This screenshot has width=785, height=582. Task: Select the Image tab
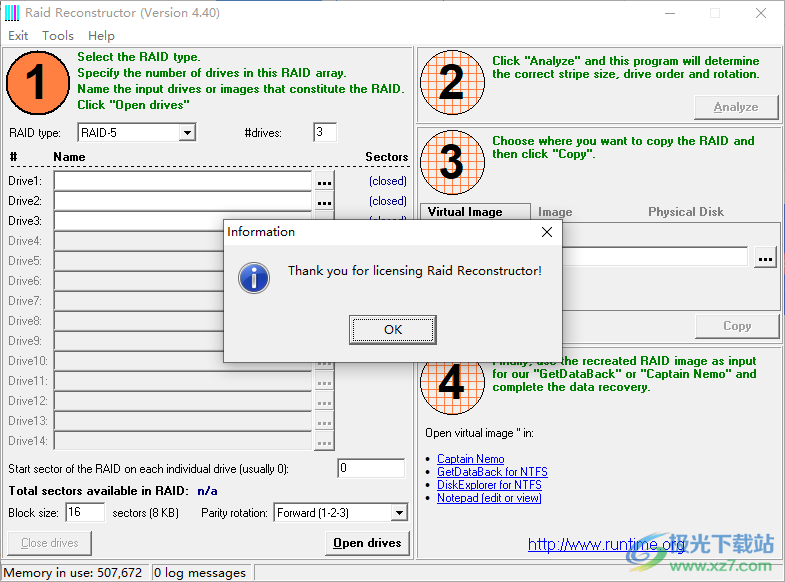555,212
